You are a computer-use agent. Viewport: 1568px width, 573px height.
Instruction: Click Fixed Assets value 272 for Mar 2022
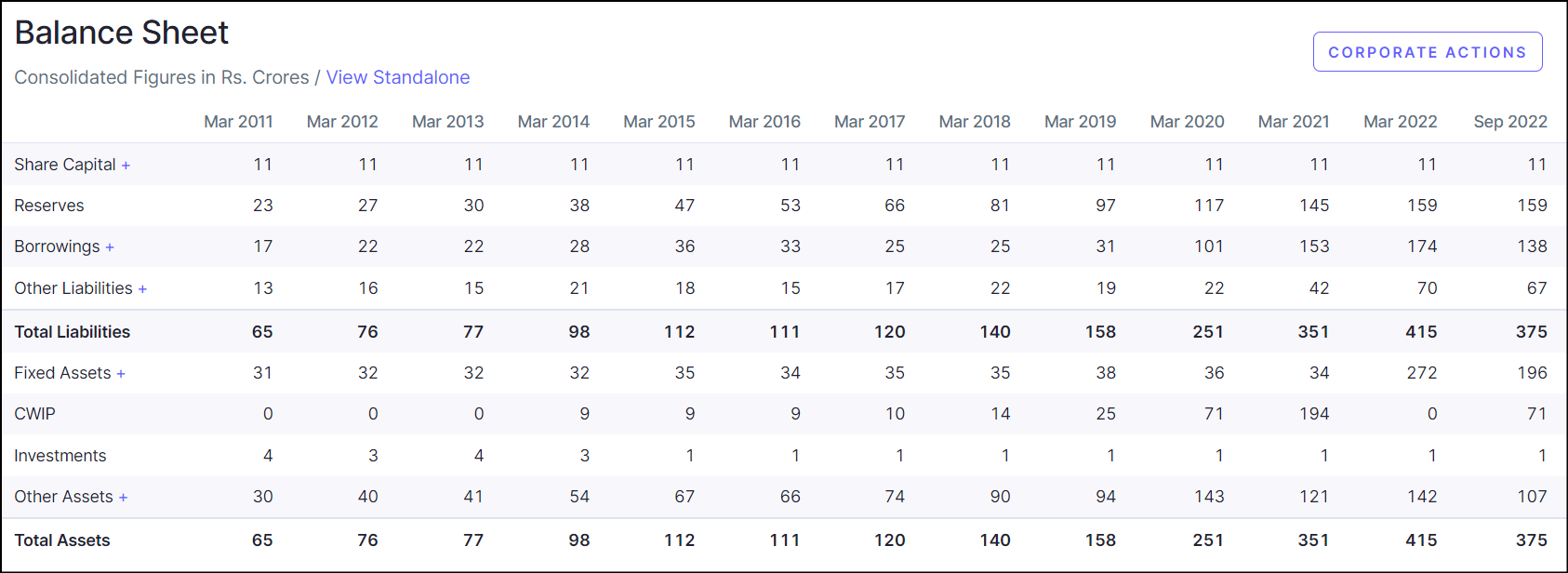(1421, 373)
